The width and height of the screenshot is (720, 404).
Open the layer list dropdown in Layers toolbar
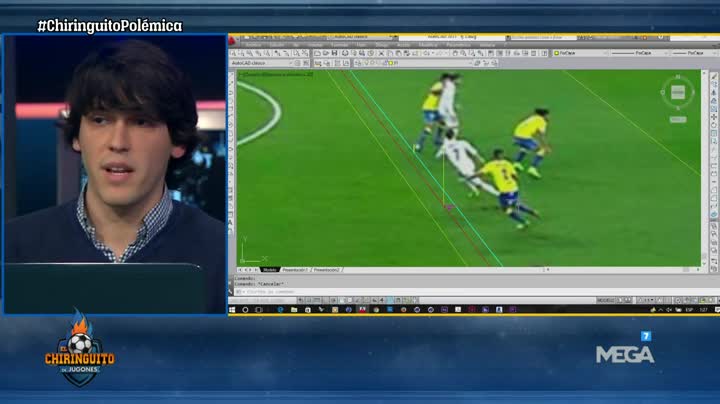tap(416, 63)
